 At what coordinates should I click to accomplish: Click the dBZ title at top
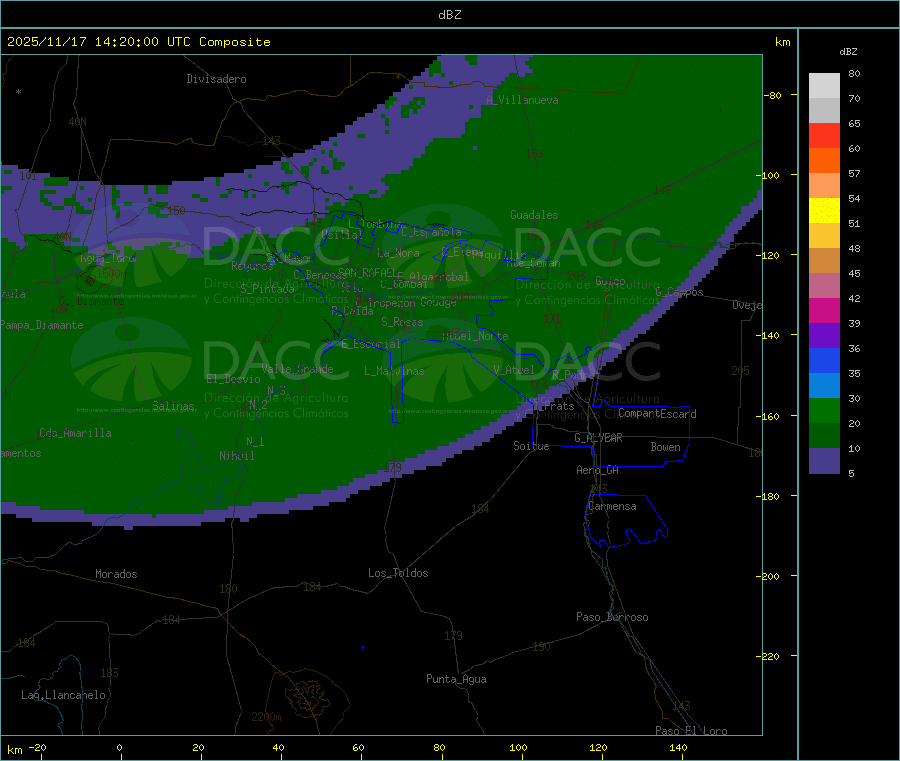click(x=449, y=15)
